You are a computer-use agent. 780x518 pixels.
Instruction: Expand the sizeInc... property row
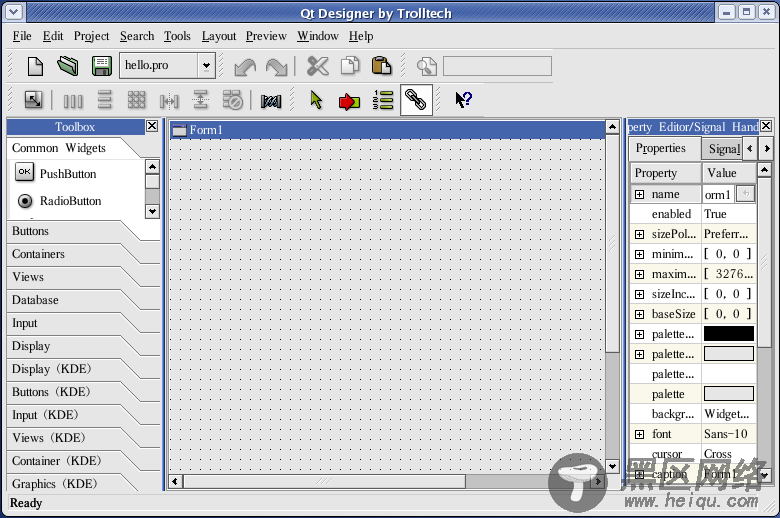click(x=640, y=294)
